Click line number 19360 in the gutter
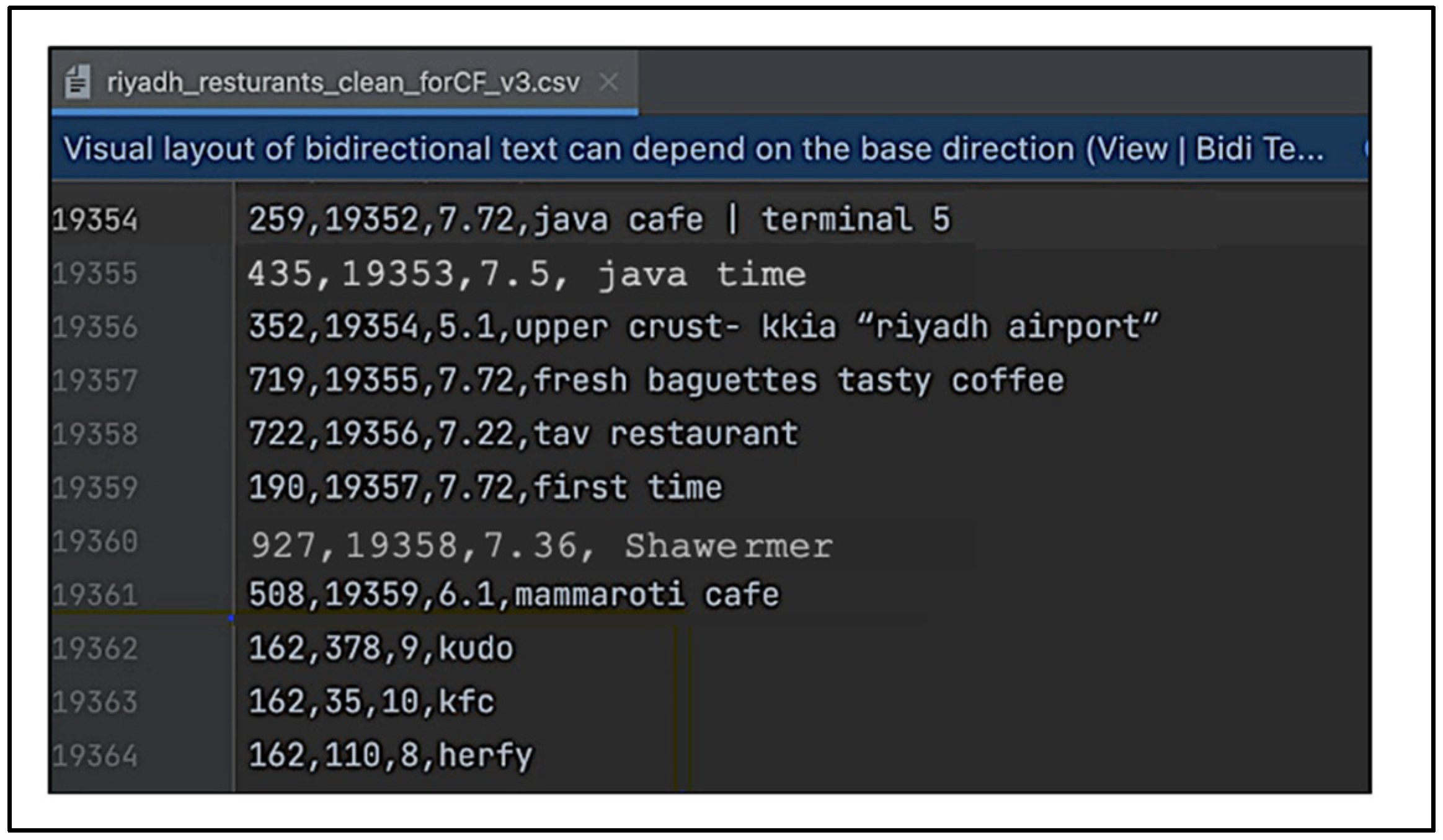Viewport: 1443px width, 840px height. point(95,542)
